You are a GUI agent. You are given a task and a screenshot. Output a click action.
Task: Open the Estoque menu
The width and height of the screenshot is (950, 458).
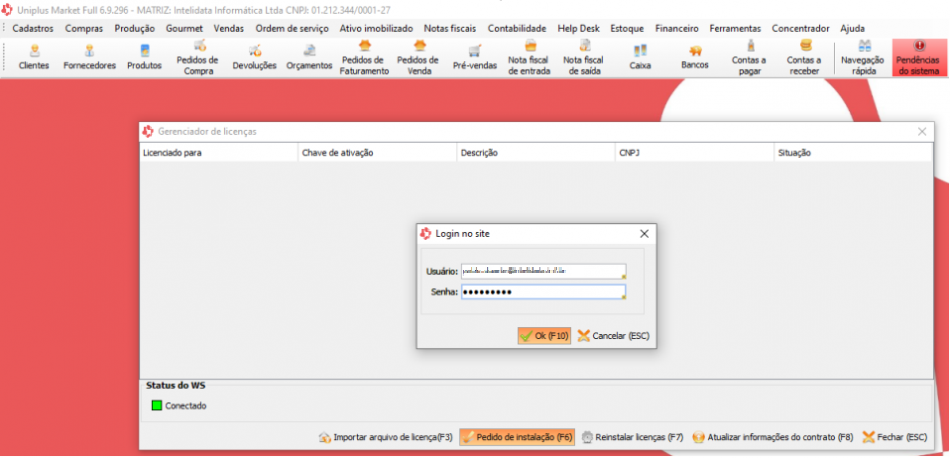[627, 28]
